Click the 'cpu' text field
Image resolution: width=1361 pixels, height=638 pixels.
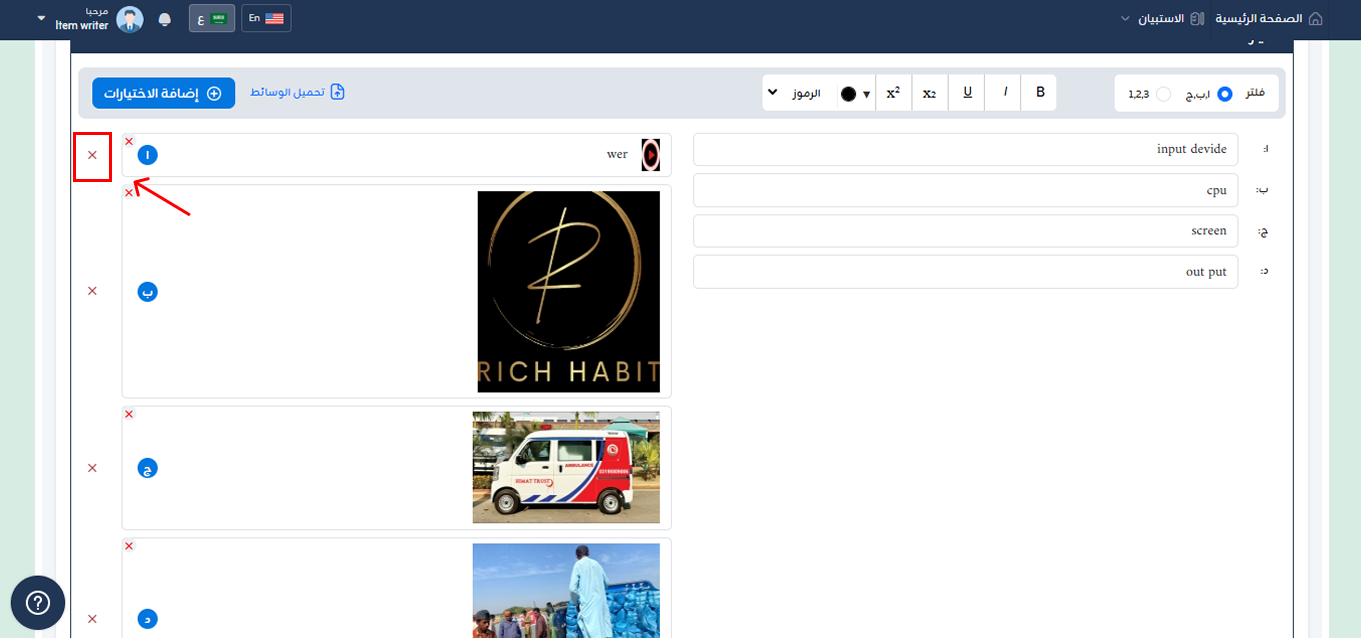click(965, 190)
